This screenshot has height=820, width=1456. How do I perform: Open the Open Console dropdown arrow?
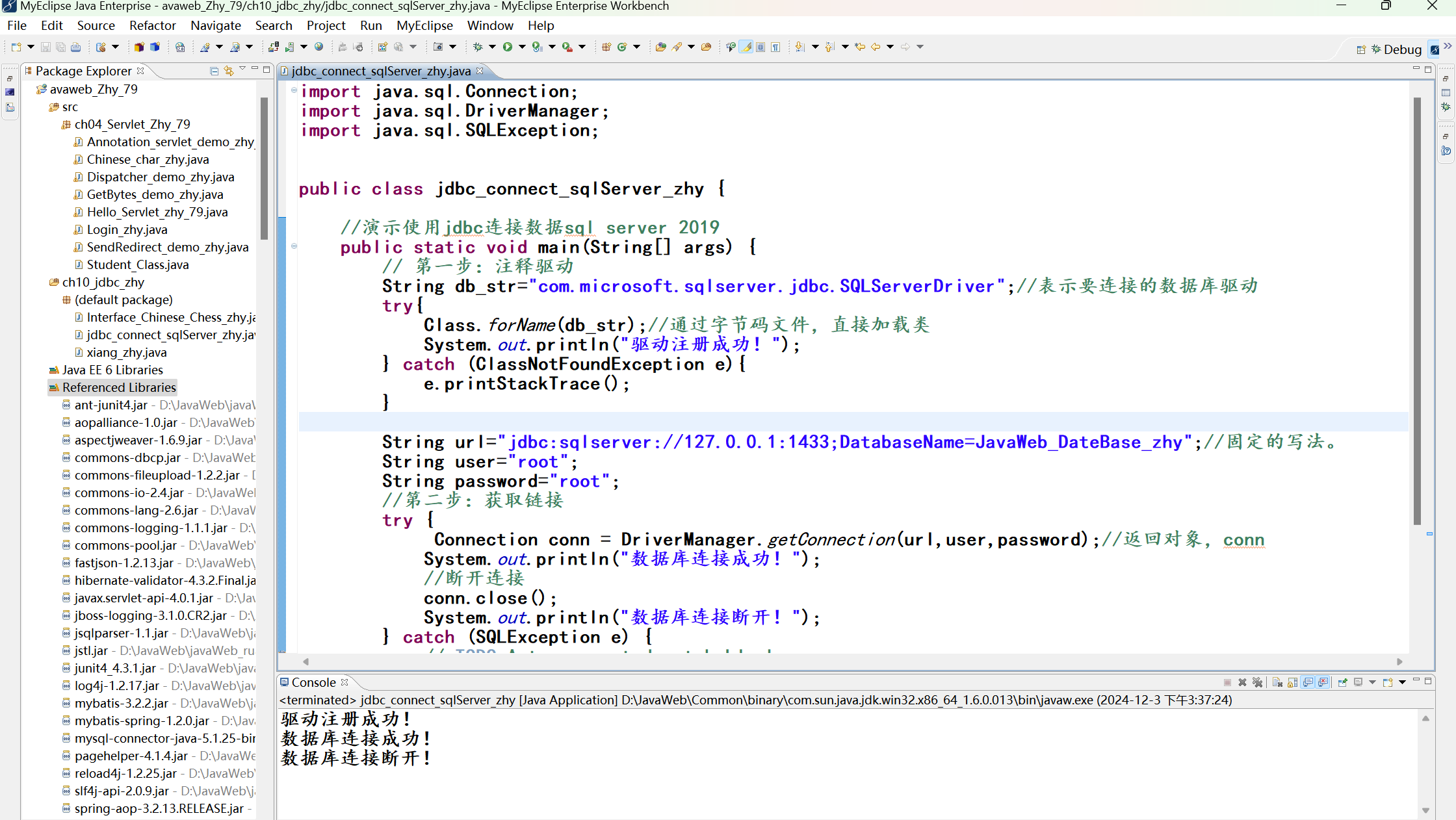pos(1402,682)
